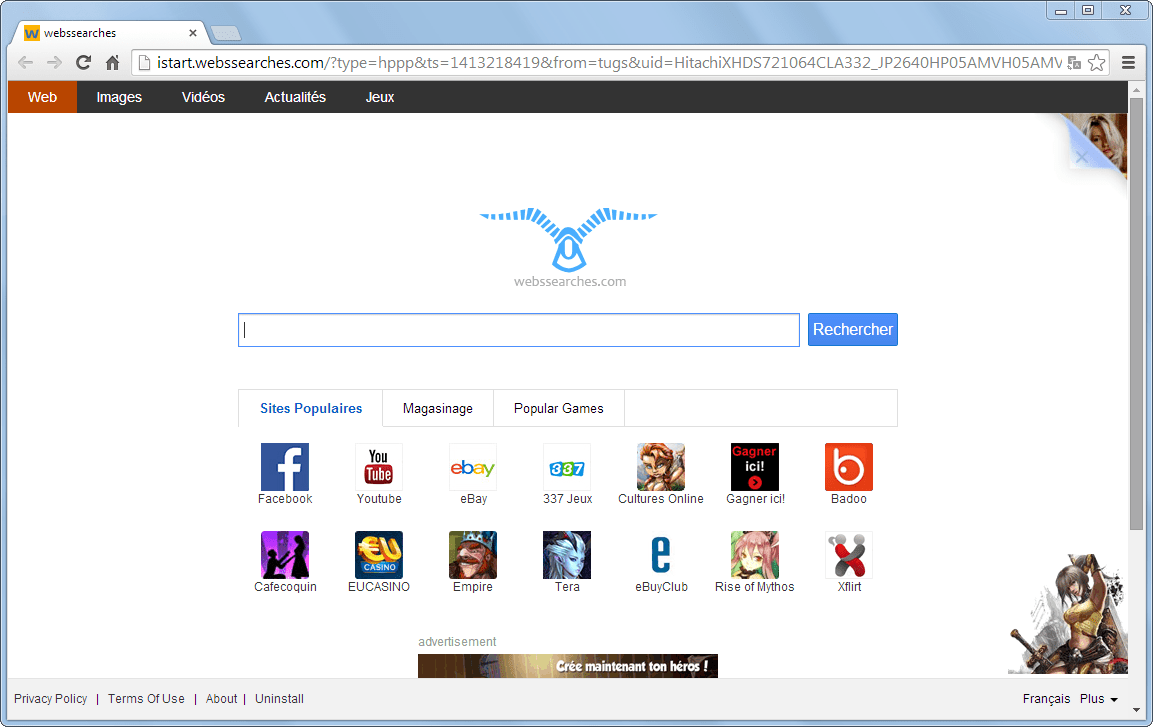
Task: Close the webssearches browser tab
Action: [193, 33]
